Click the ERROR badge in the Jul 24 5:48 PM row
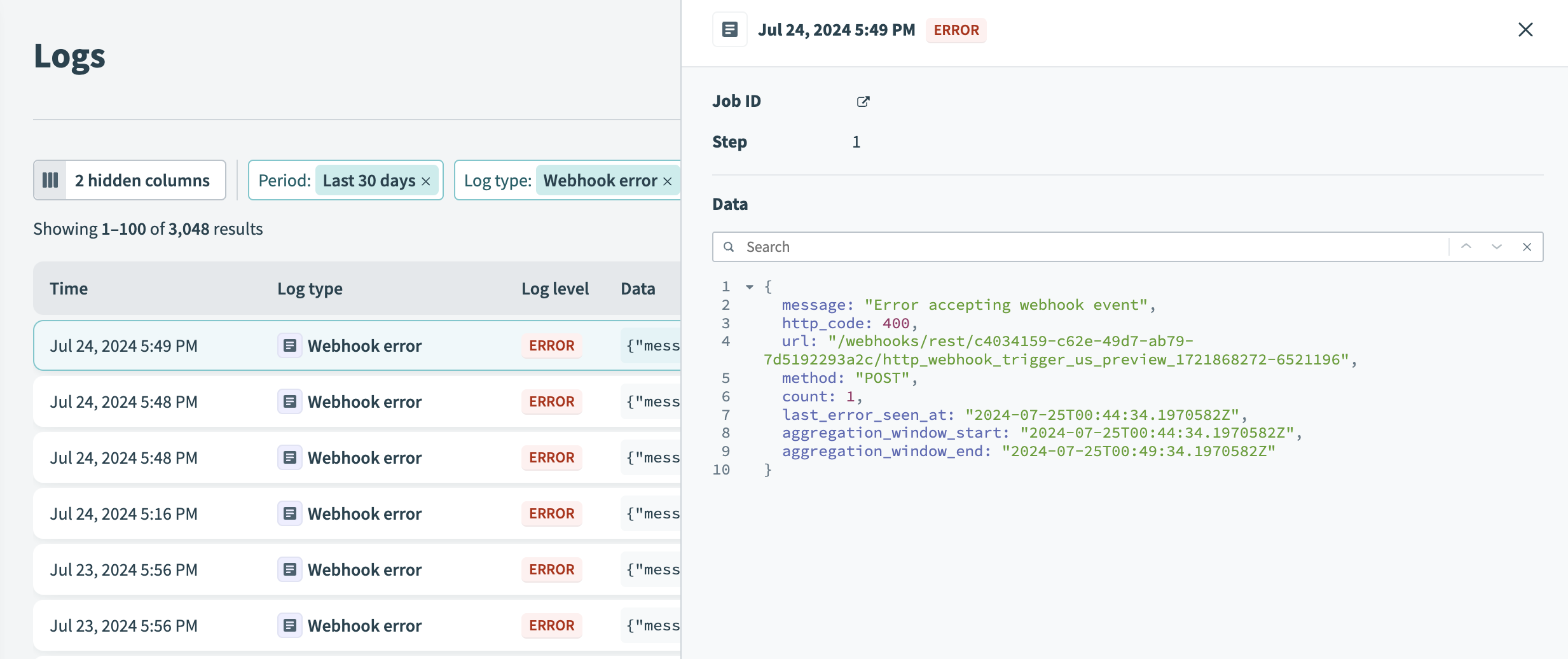Image resolution: width=1568 pixels, height=659 pixels. (x=551, y=401)
